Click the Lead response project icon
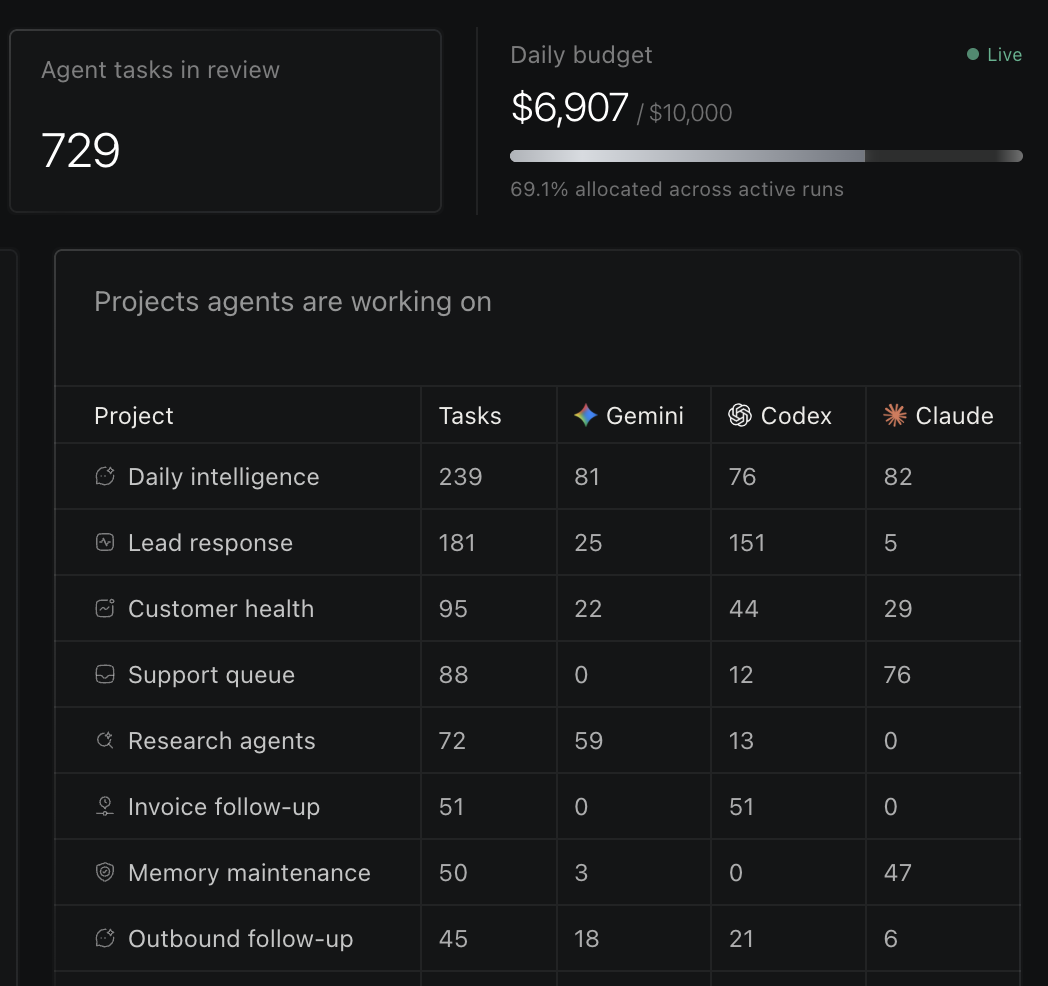The image size is (1048, 986). coord(105,542)
